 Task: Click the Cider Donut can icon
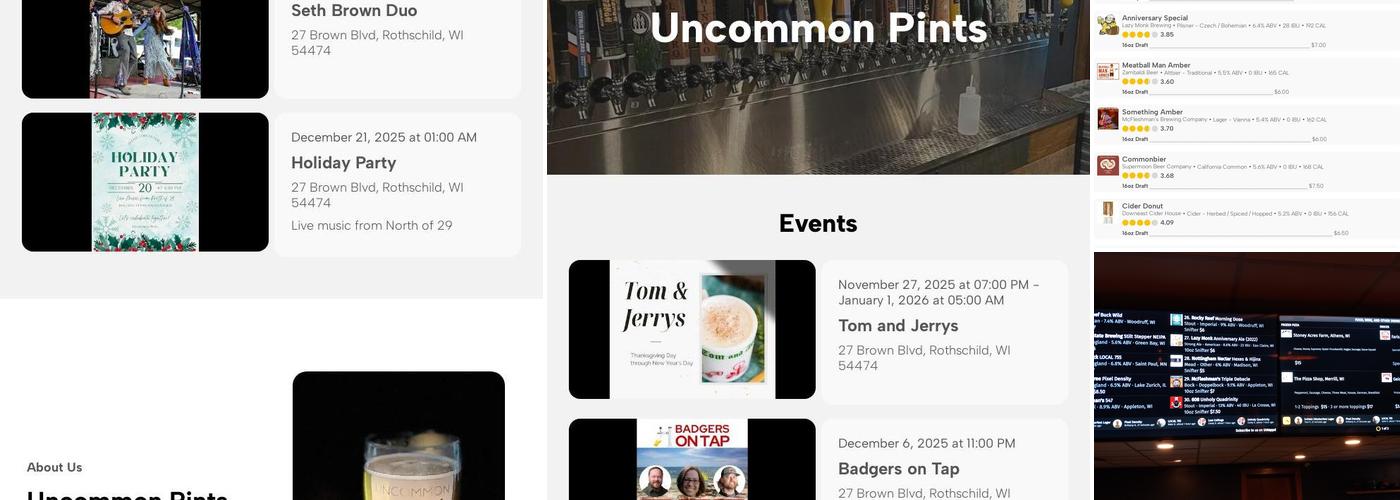tap(1107, 213)
